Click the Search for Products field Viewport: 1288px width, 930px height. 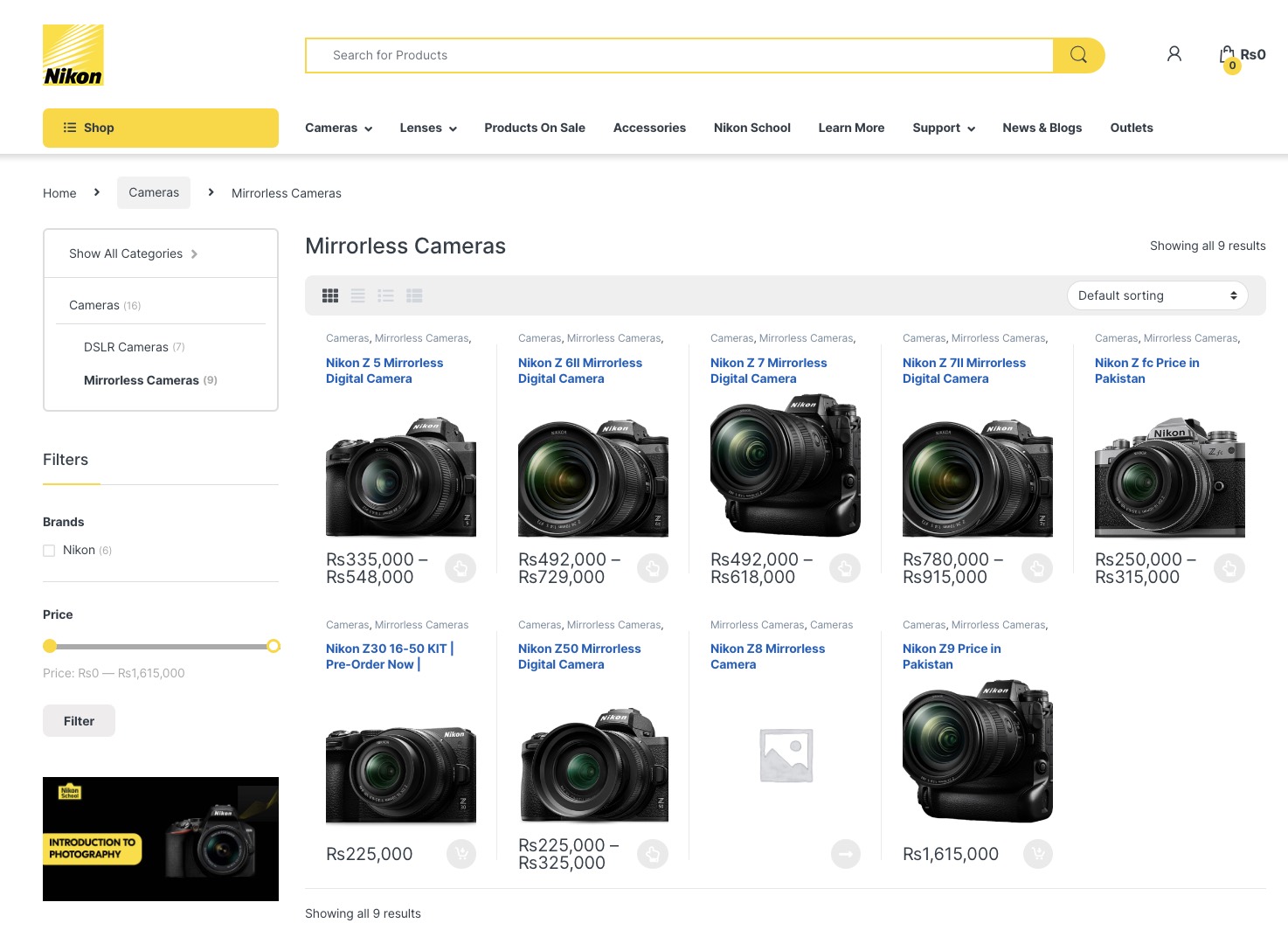[x=679, y=55]
